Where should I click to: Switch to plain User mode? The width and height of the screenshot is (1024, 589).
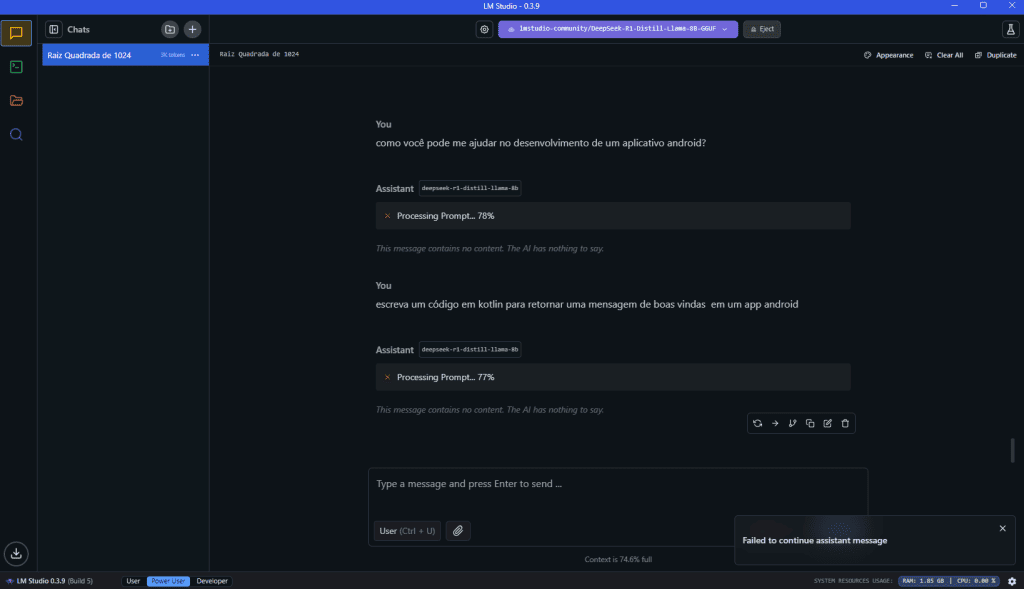point(133,581)
